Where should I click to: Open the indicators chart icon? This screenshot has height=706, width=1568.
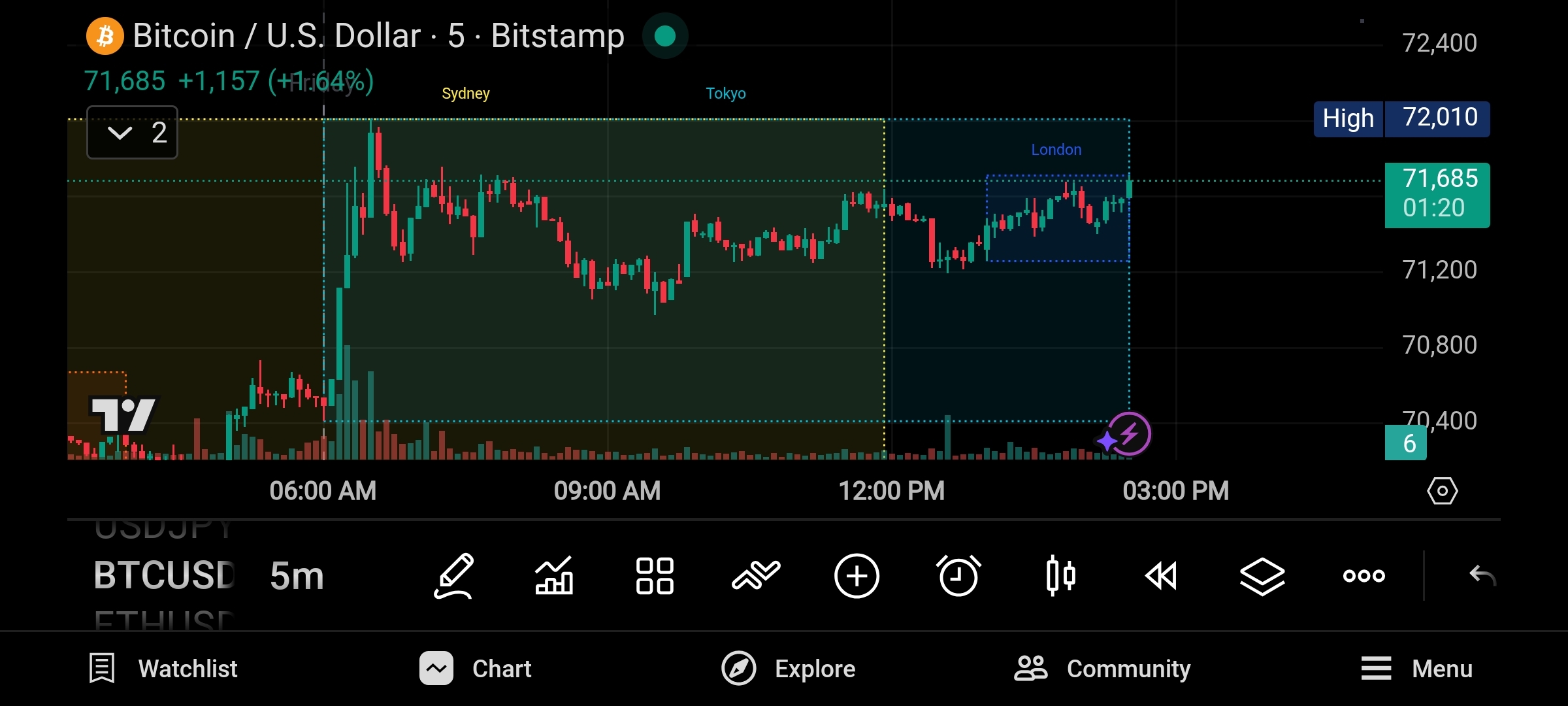tap(554, 576)
